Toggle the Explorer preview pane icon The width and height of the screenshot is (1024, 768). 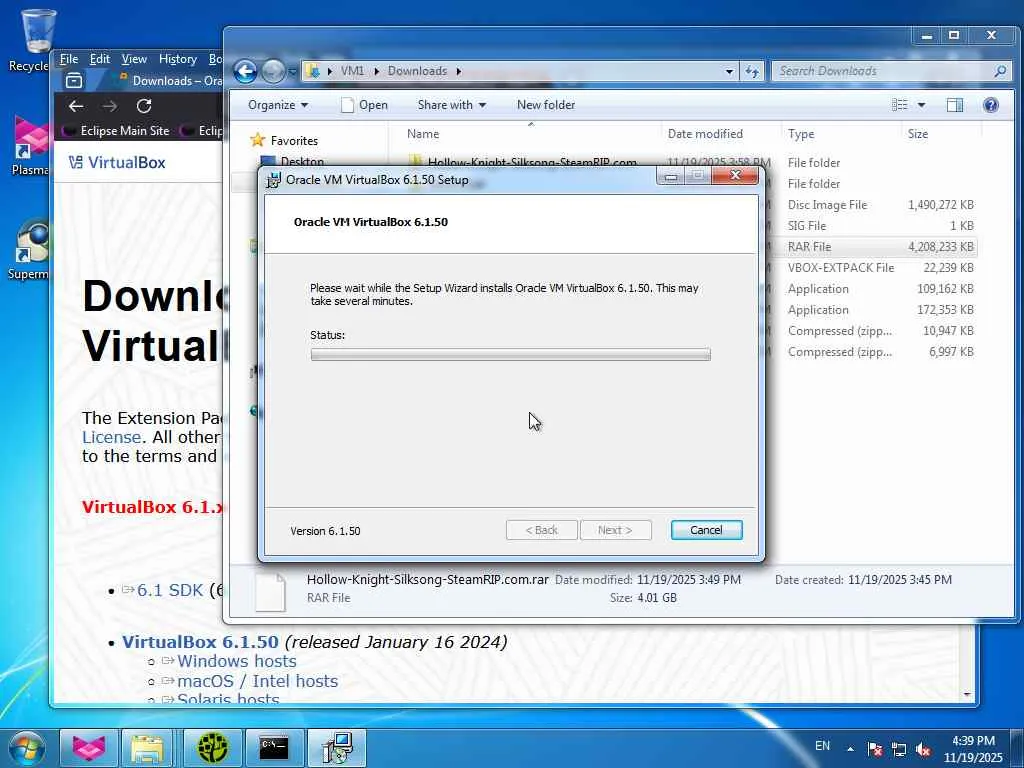tap(955, 104)
